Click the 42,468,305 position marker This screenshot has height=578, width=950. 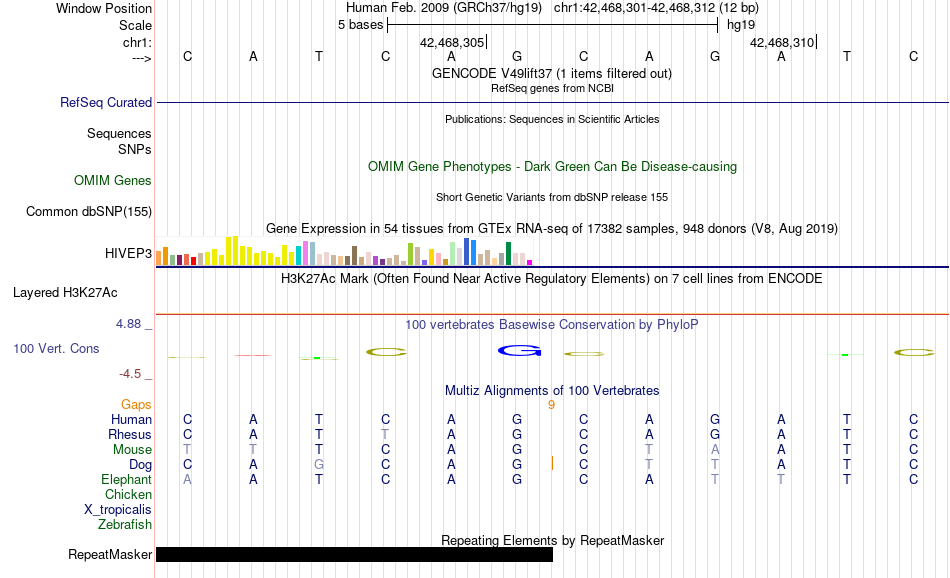pyautogui.click(x=452, y=42)
